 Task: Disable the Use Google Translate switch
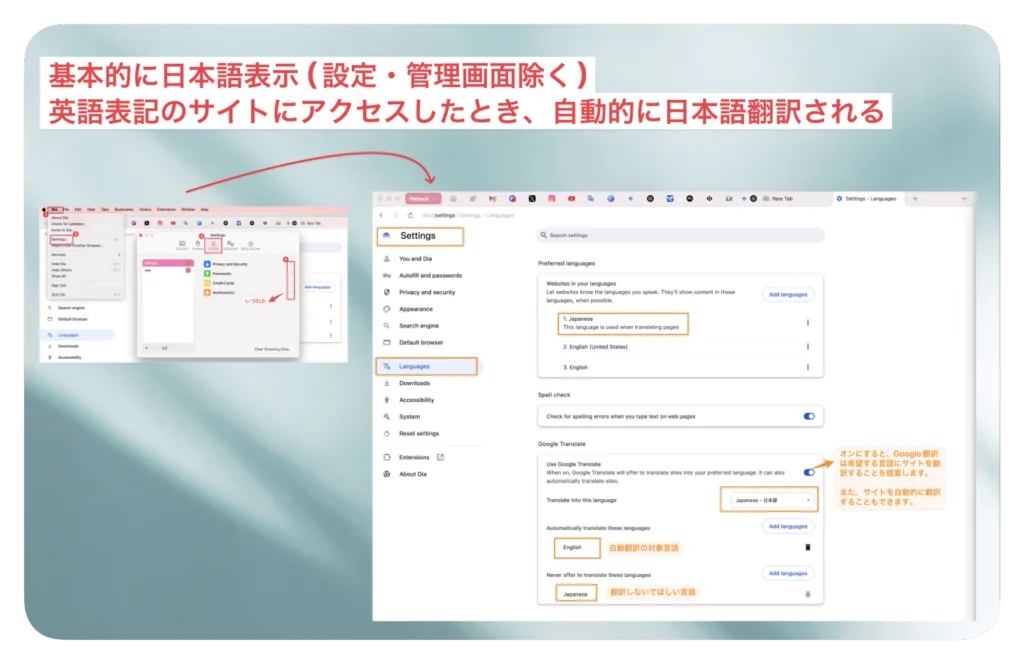point(809,472)
